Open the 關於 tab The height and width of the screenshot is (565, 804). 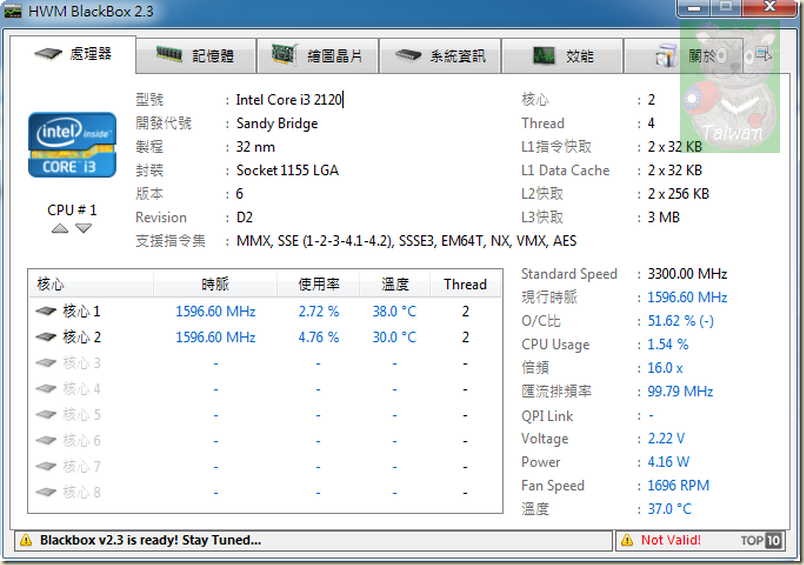[x=685, y=55]
